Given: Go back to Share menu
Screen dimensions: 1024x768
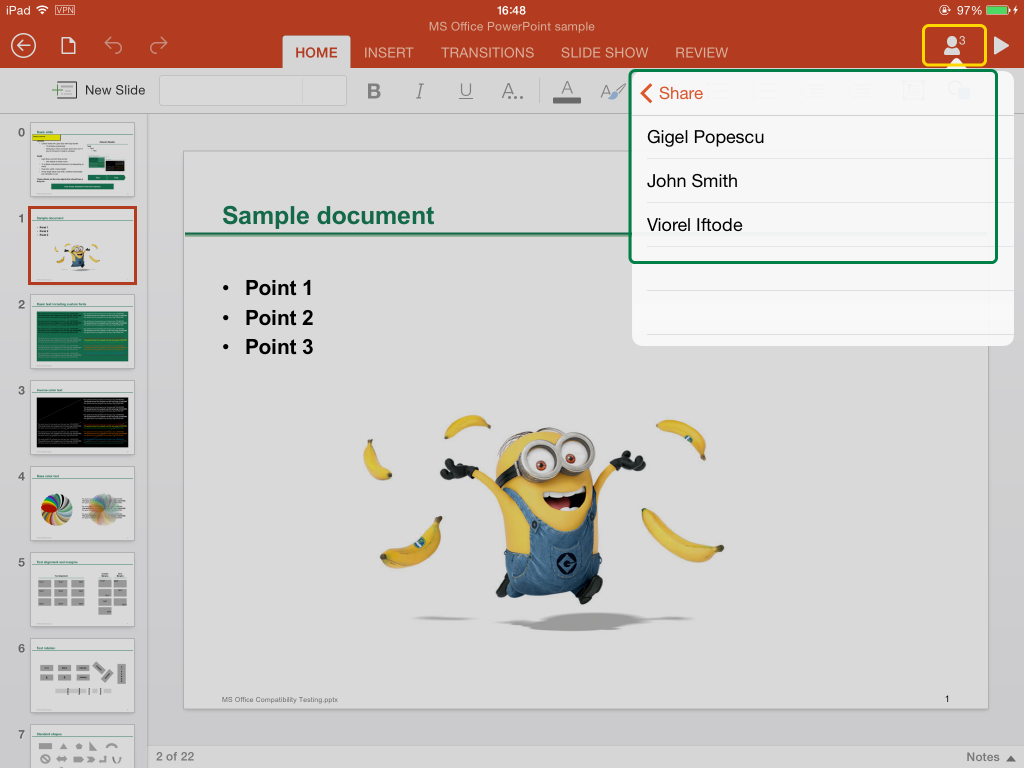Looking at the screenshot, I should (x=672, y=93).
